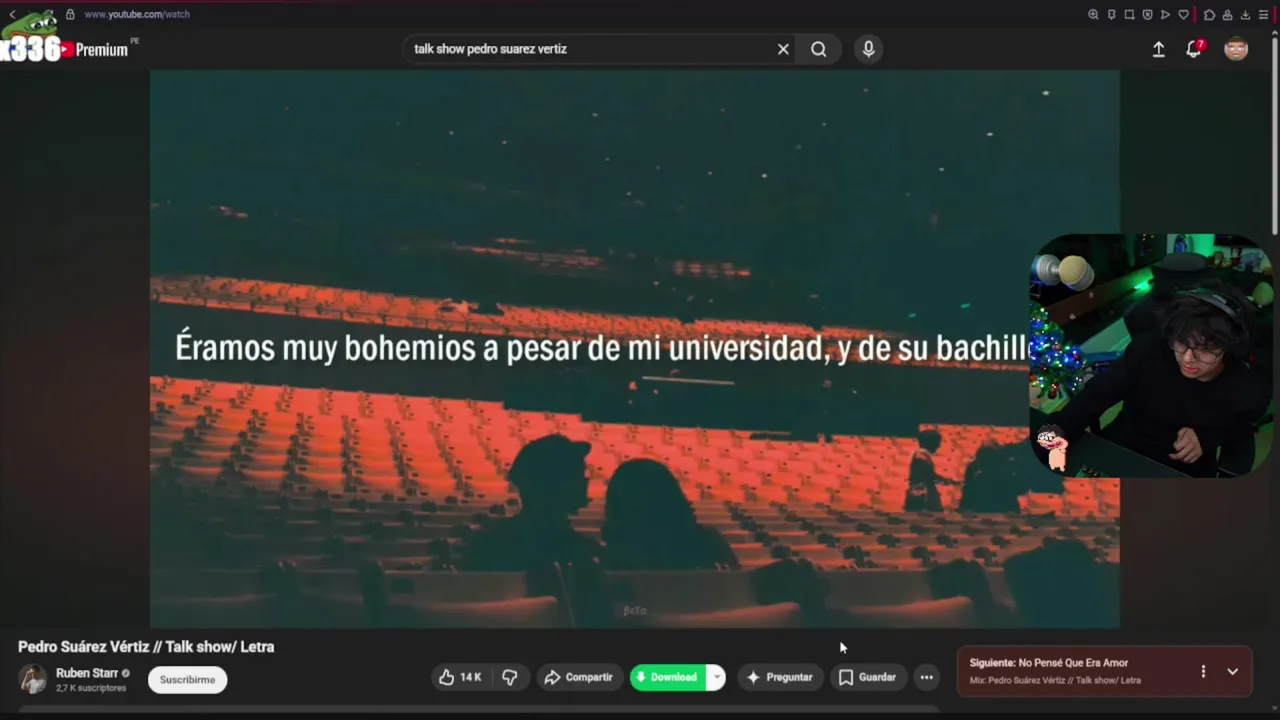Click the '2,7 K suscriptores' text
The width and height of the screenshot is (1280, 720).
tap(91, 688)
